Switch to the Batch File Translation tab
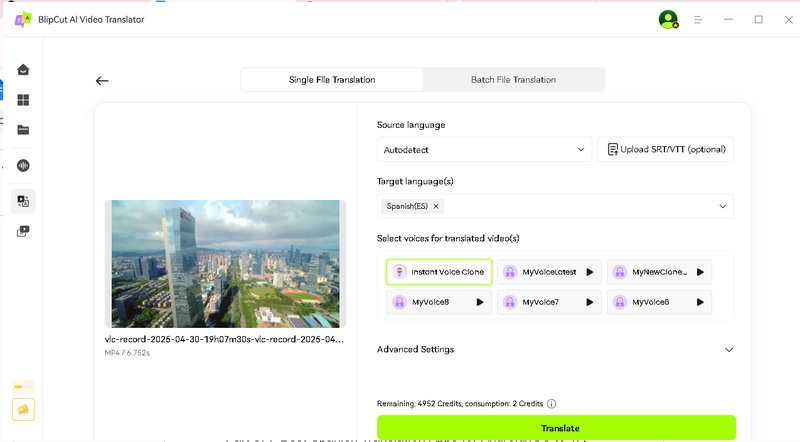This screenshot has height=442, width=800. pyautogui.click(x=513, y=80)
